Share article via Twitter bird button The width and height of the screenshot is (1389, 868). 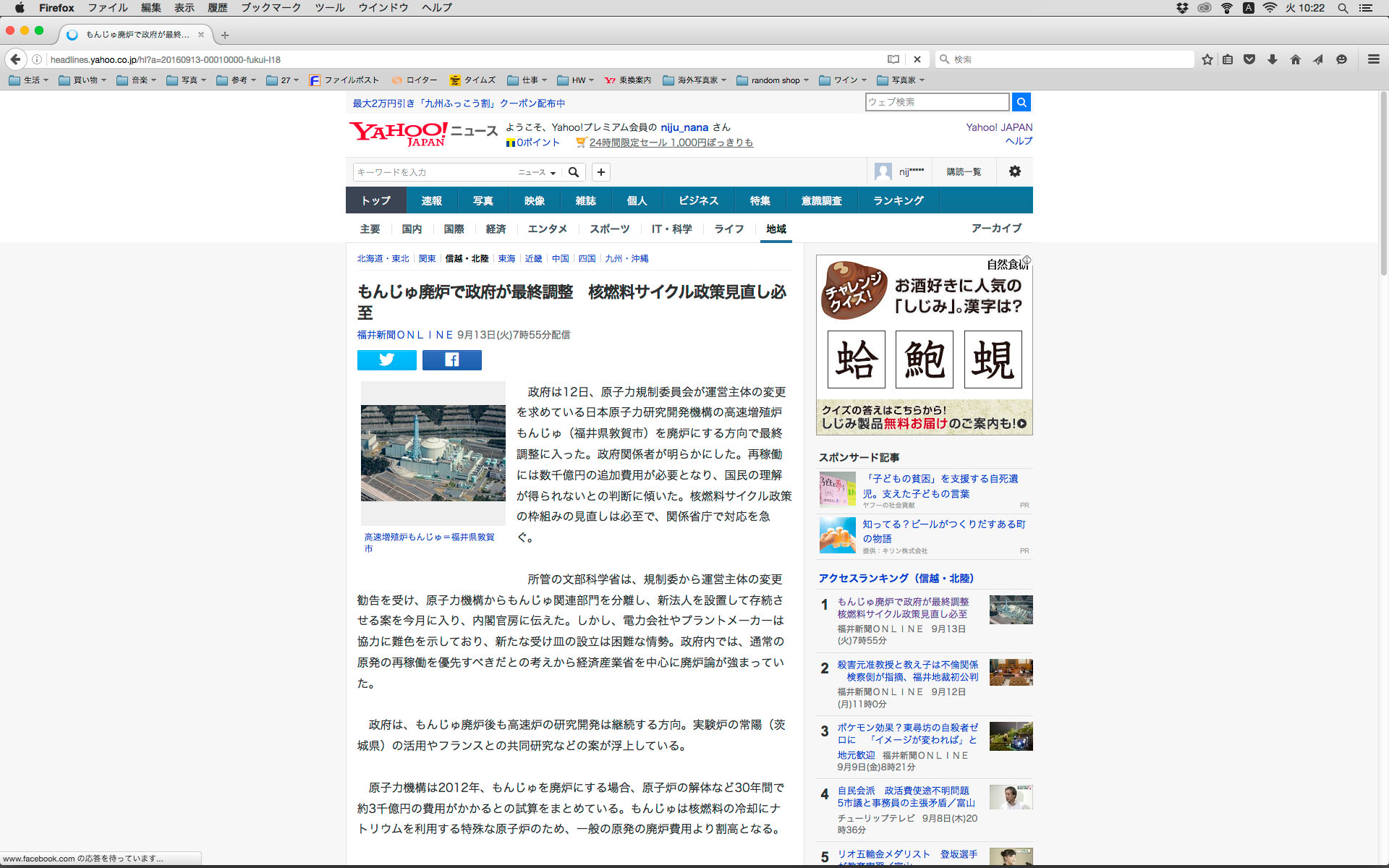pyautogui.click(x=386, y=359)
